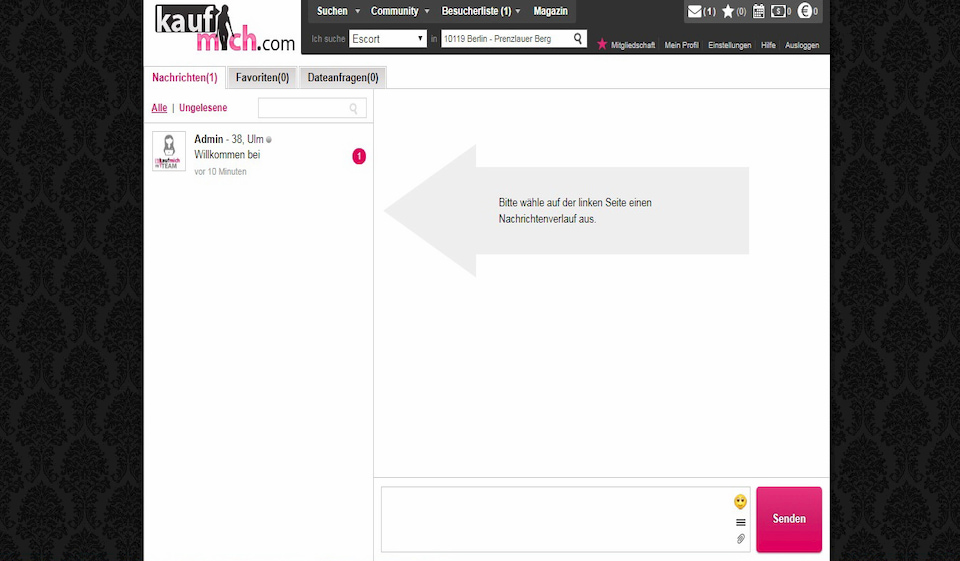The width and height of the screenshot is (960, 561).
Task: Filter messages by Ungelesene link
Action: 203,108
